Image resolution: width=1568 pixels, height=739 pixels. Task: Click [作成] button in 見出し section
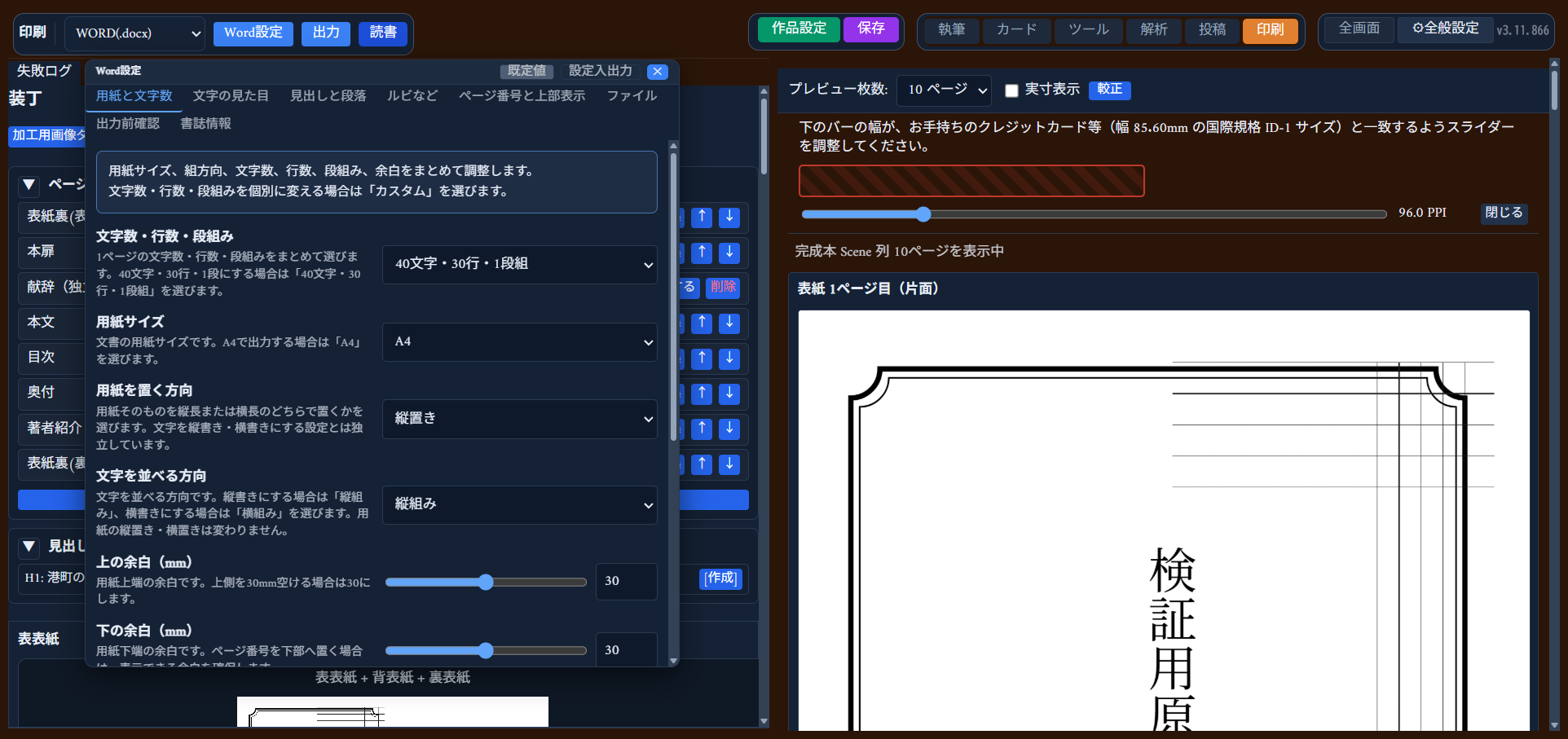[721, 578]
